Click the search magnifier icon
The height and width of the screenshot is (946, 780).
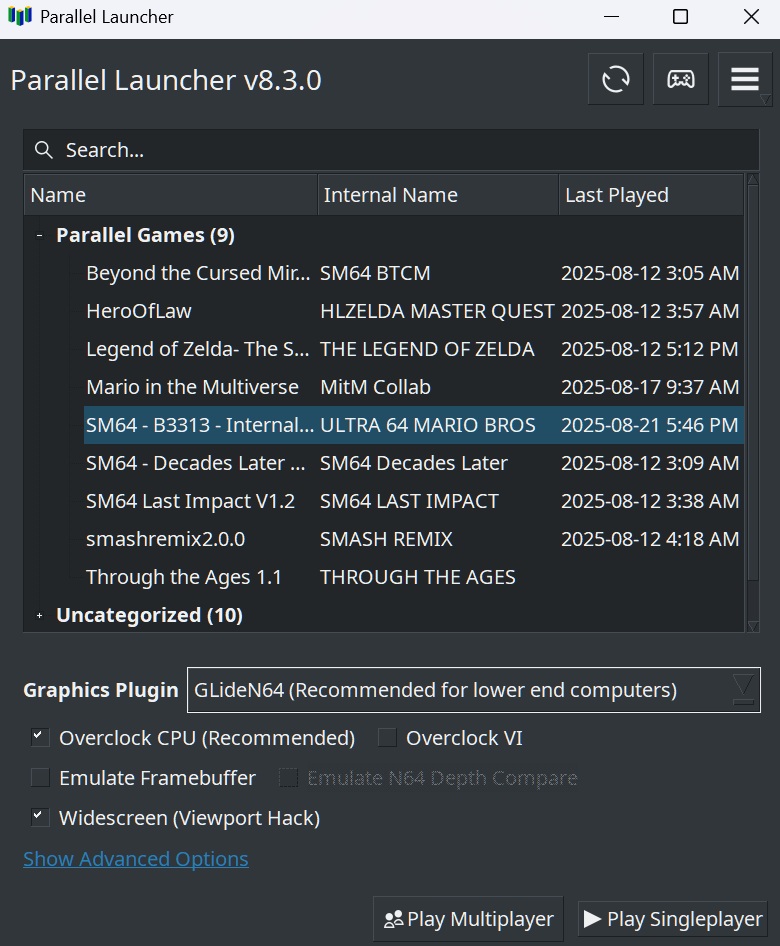click(43, 150)
